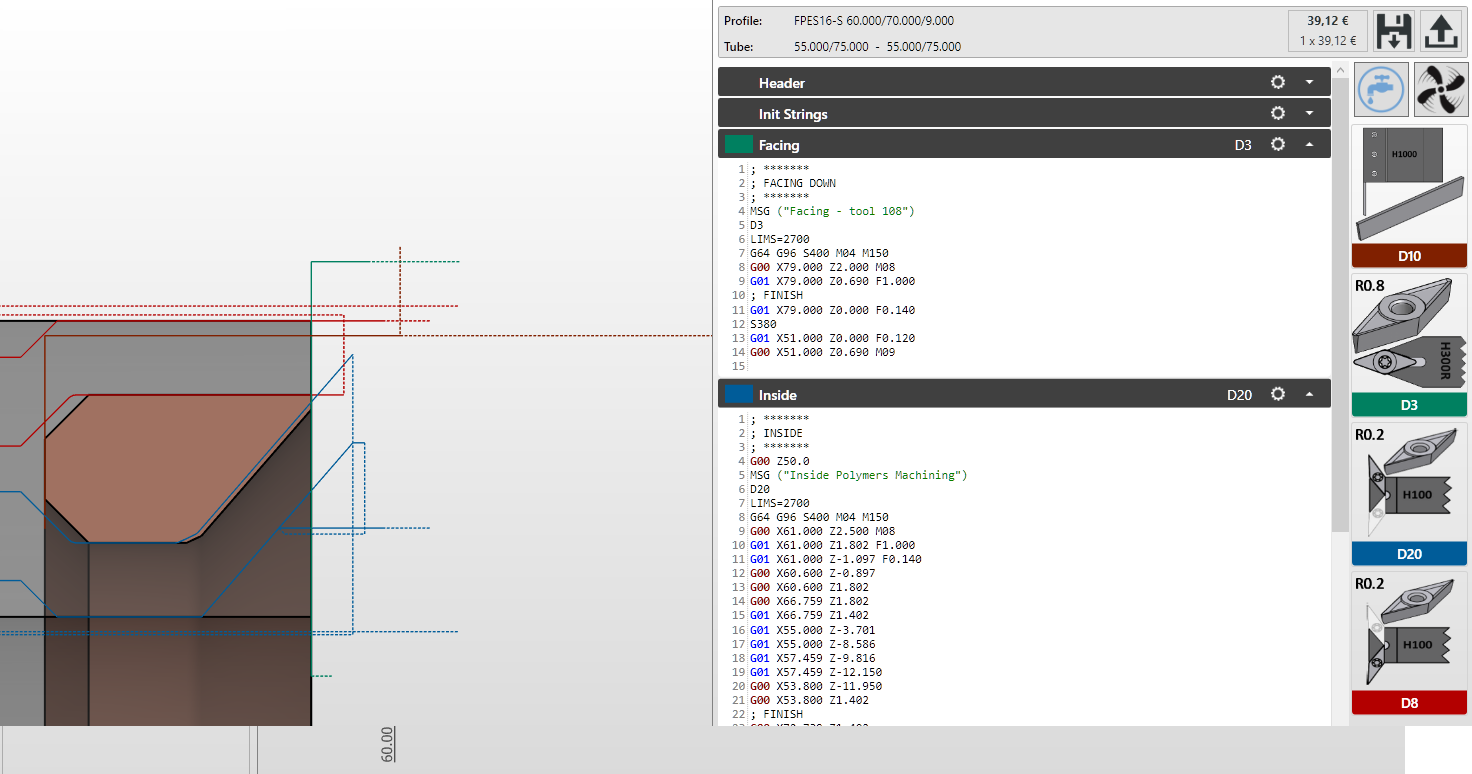
Task: Click the green Facing color swatch
Action: [x=739, y=145]
